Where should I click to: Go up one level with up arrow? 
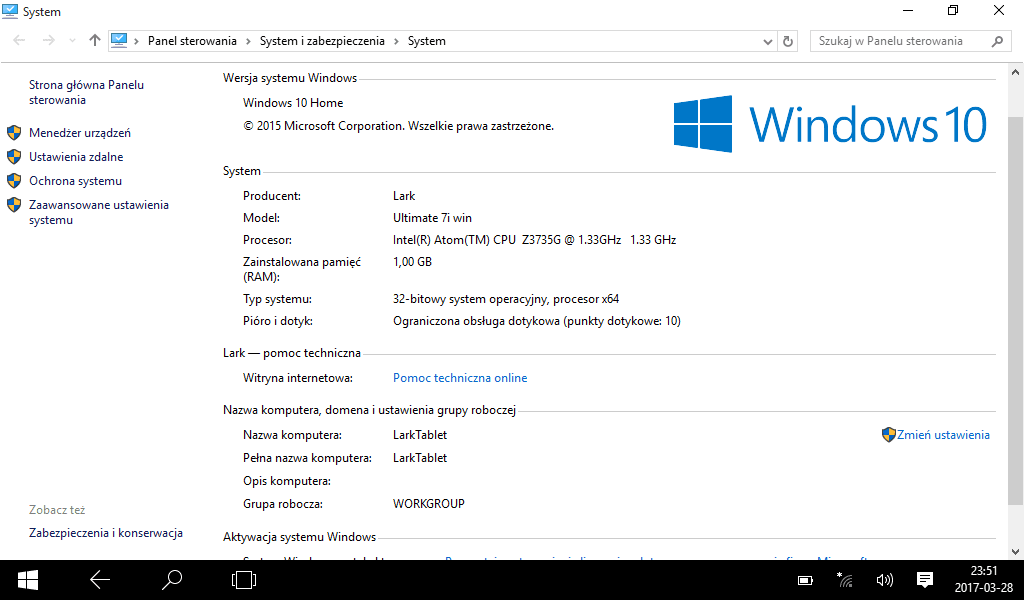pyautogui.click(x=95, y=40)
